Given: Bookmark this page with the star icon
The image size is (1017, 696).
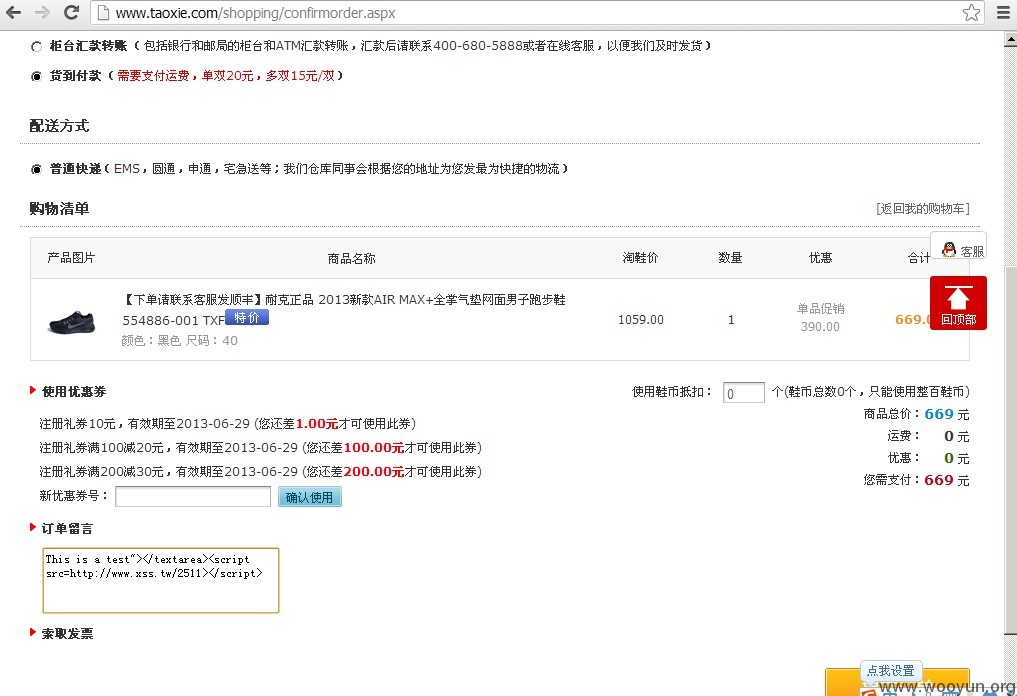Looking at the screenshot, I should pos(971,12).
